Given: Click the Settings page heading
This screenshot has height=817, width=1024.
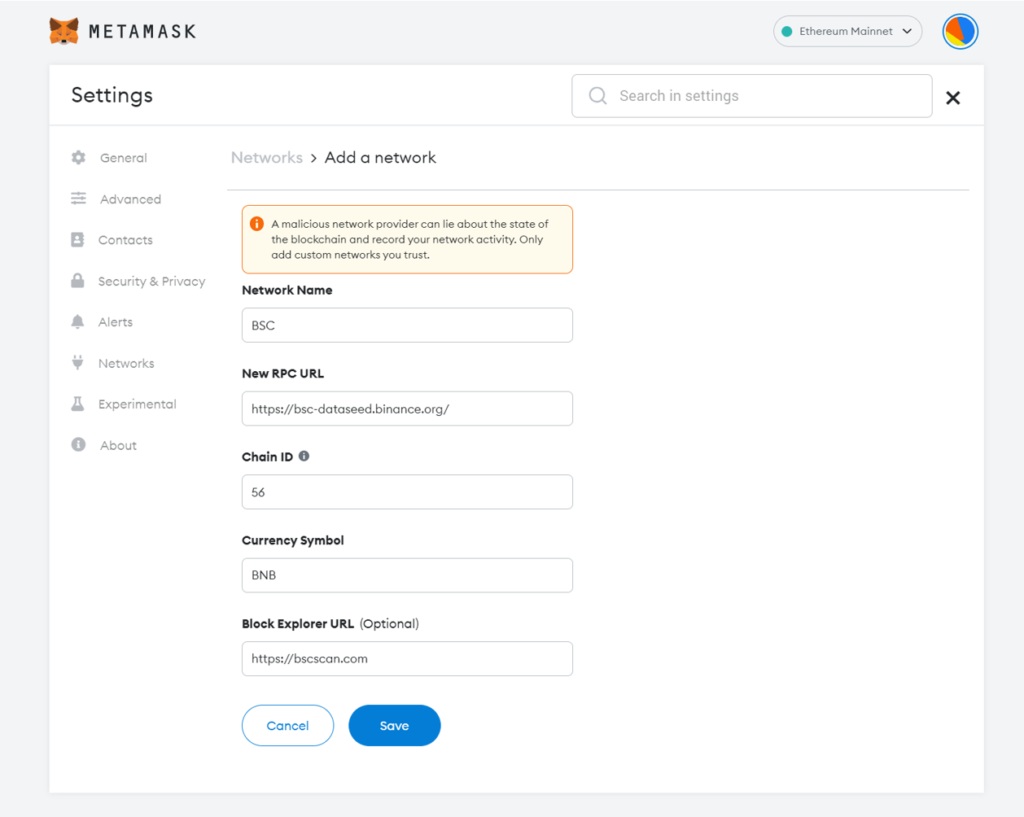Looking at the screenshot, I should click(112, 95).
